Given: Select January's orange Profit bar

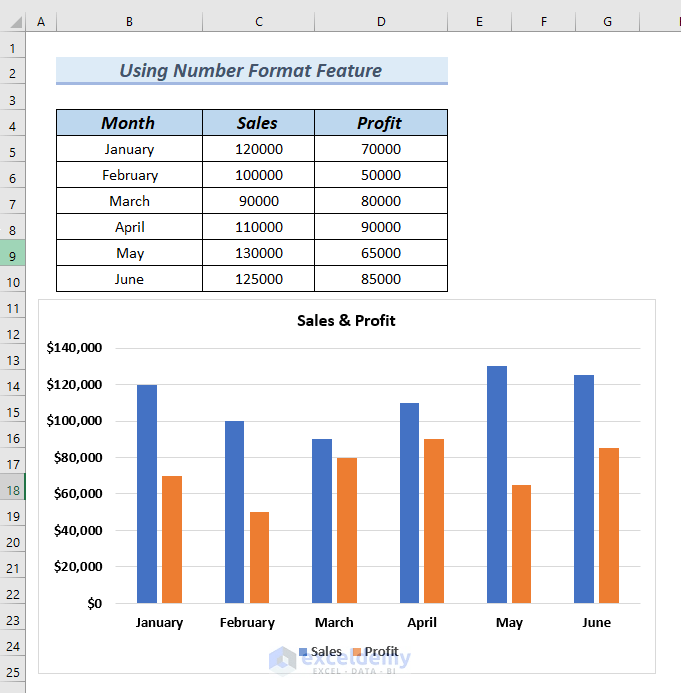Looking at the screenshot, I should (172, 539).
